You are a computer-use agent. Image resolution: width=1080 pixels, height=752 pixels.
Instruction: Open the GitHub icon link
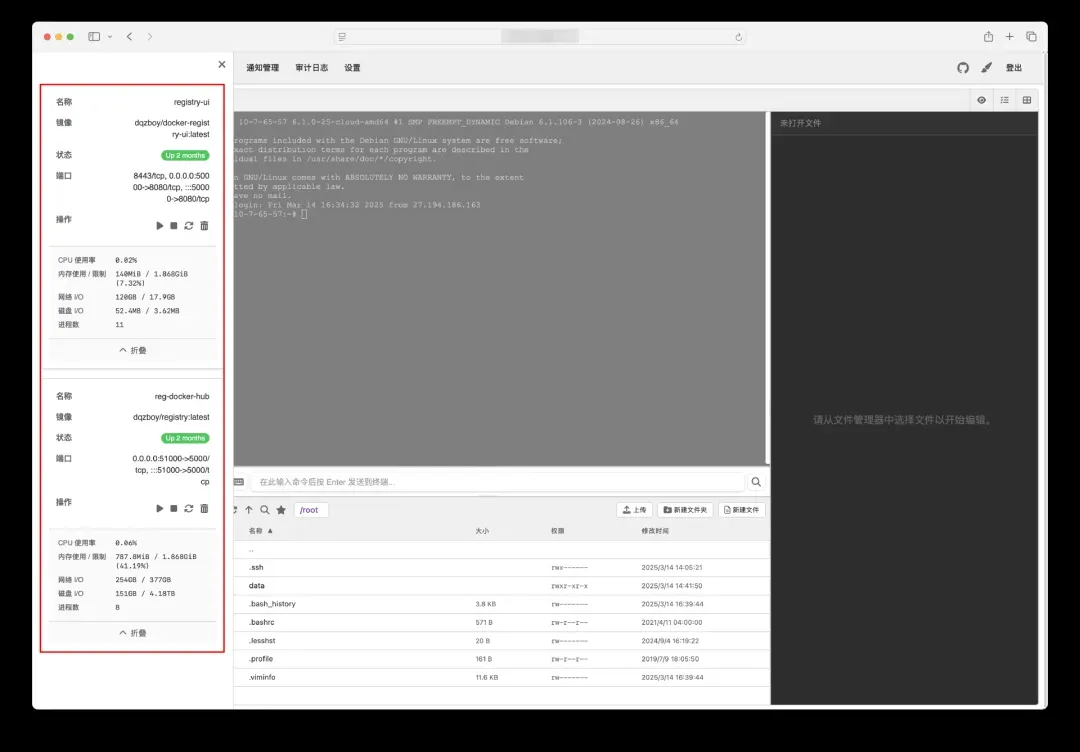pyautogui.click(x=963, y=68)
